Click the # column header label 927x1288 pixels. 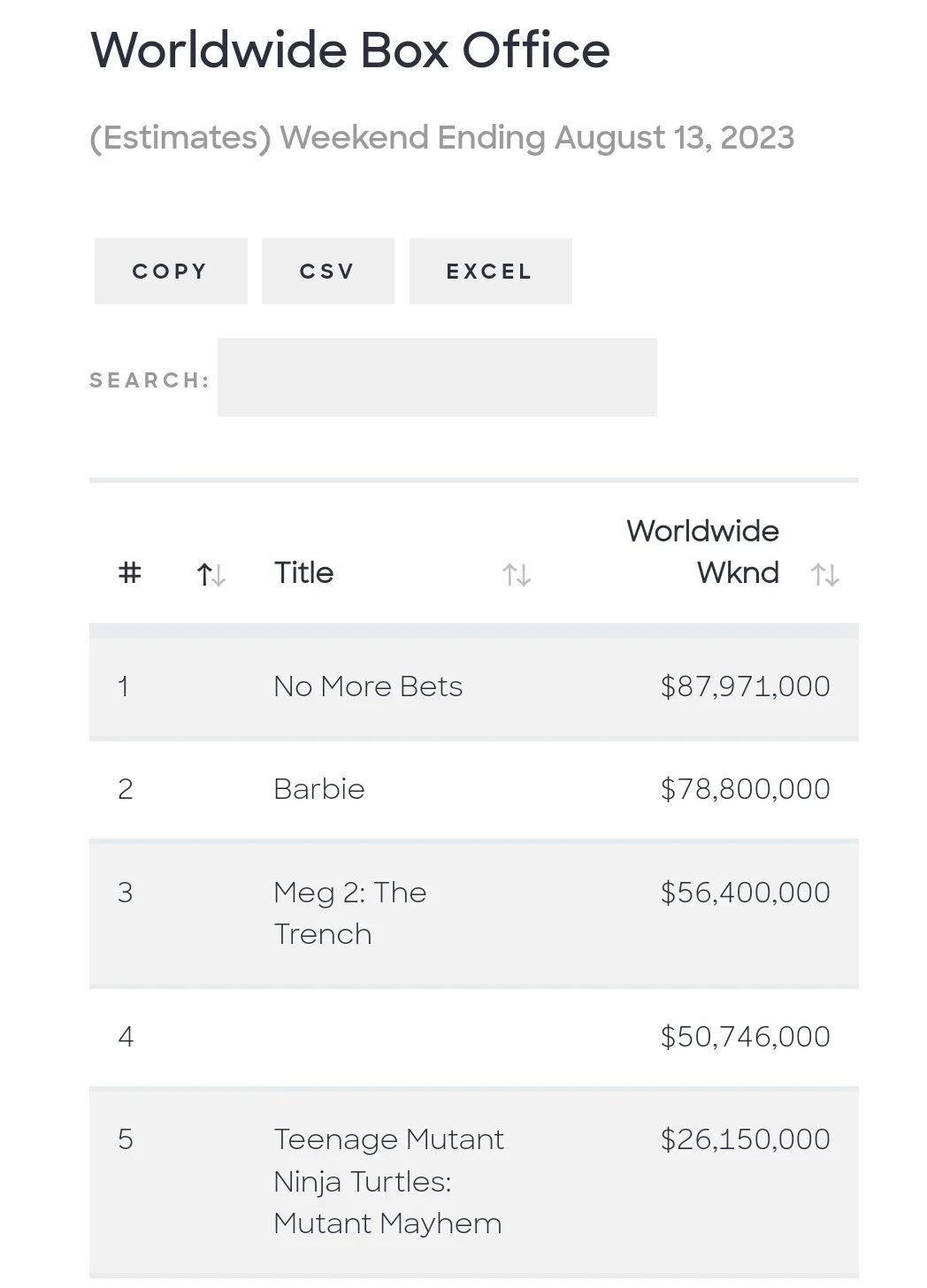pos(130,573)
